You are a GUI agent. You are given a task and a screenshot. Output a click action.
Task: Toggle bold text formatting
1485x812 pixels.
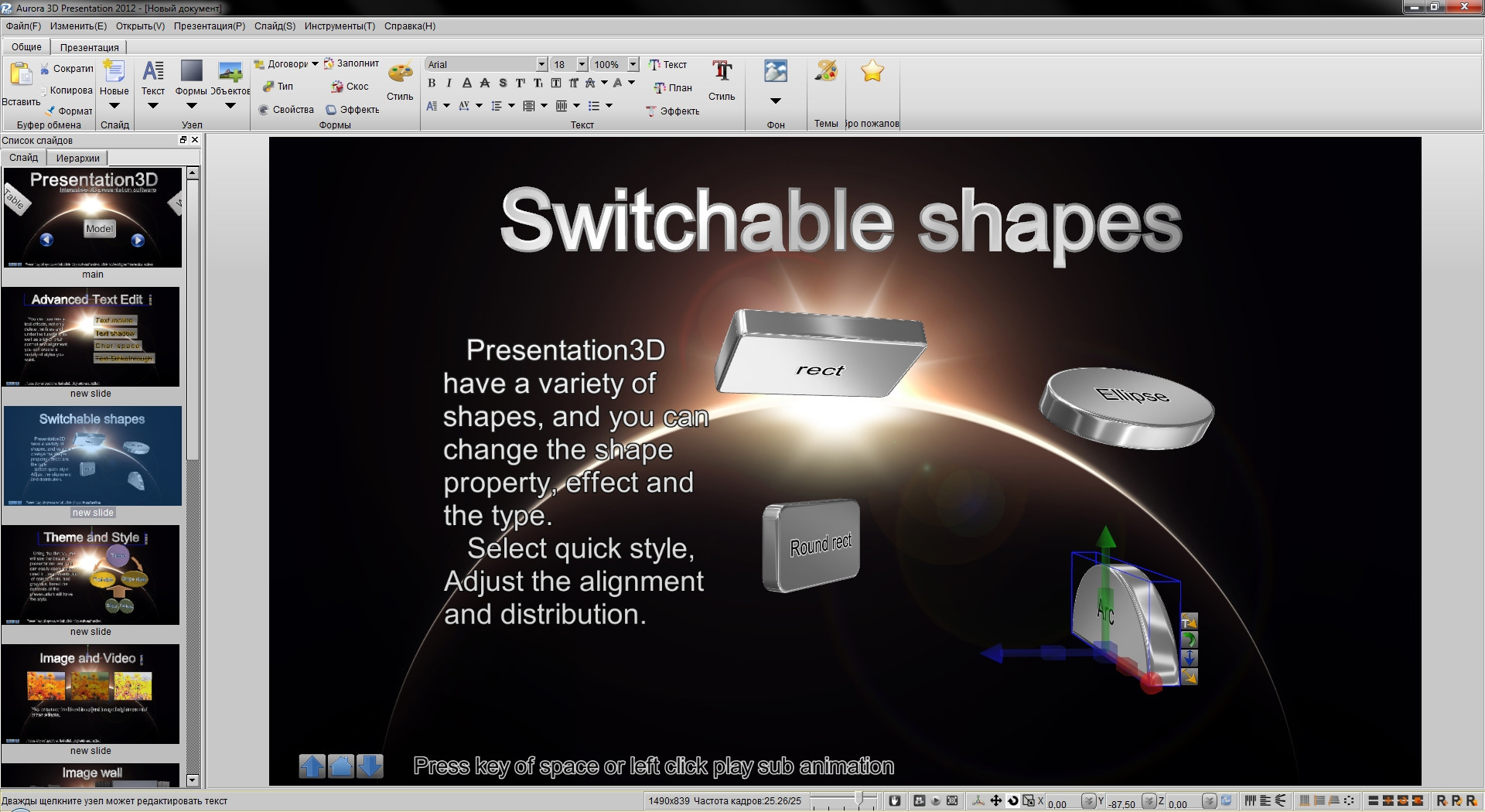[x=432, y=83]
